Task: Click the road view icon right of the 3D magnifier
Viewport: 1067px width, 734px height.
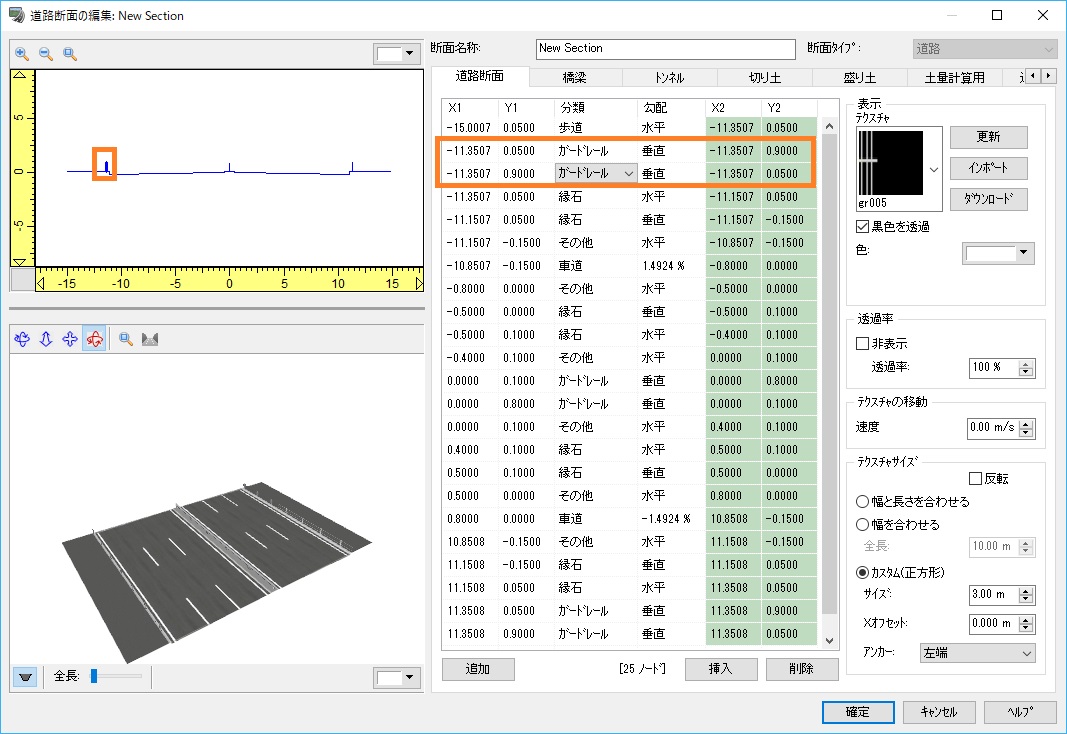Action: [151, 339]
